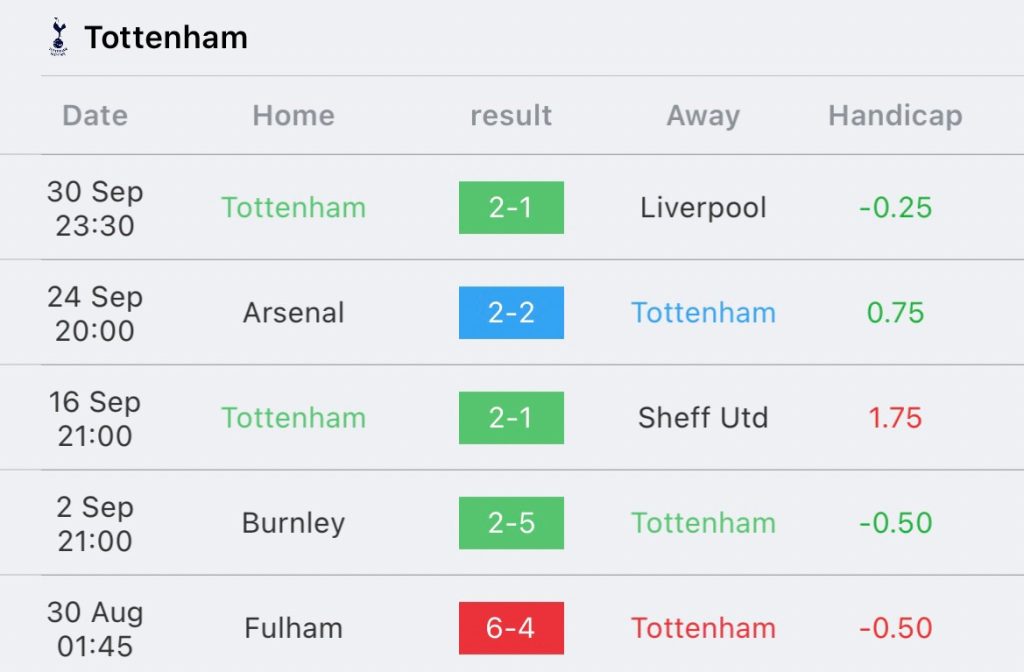Click the green 0.75 handicap value
Image resolution: width=1024 pixels, height=672 pixels.
point(895,313)
